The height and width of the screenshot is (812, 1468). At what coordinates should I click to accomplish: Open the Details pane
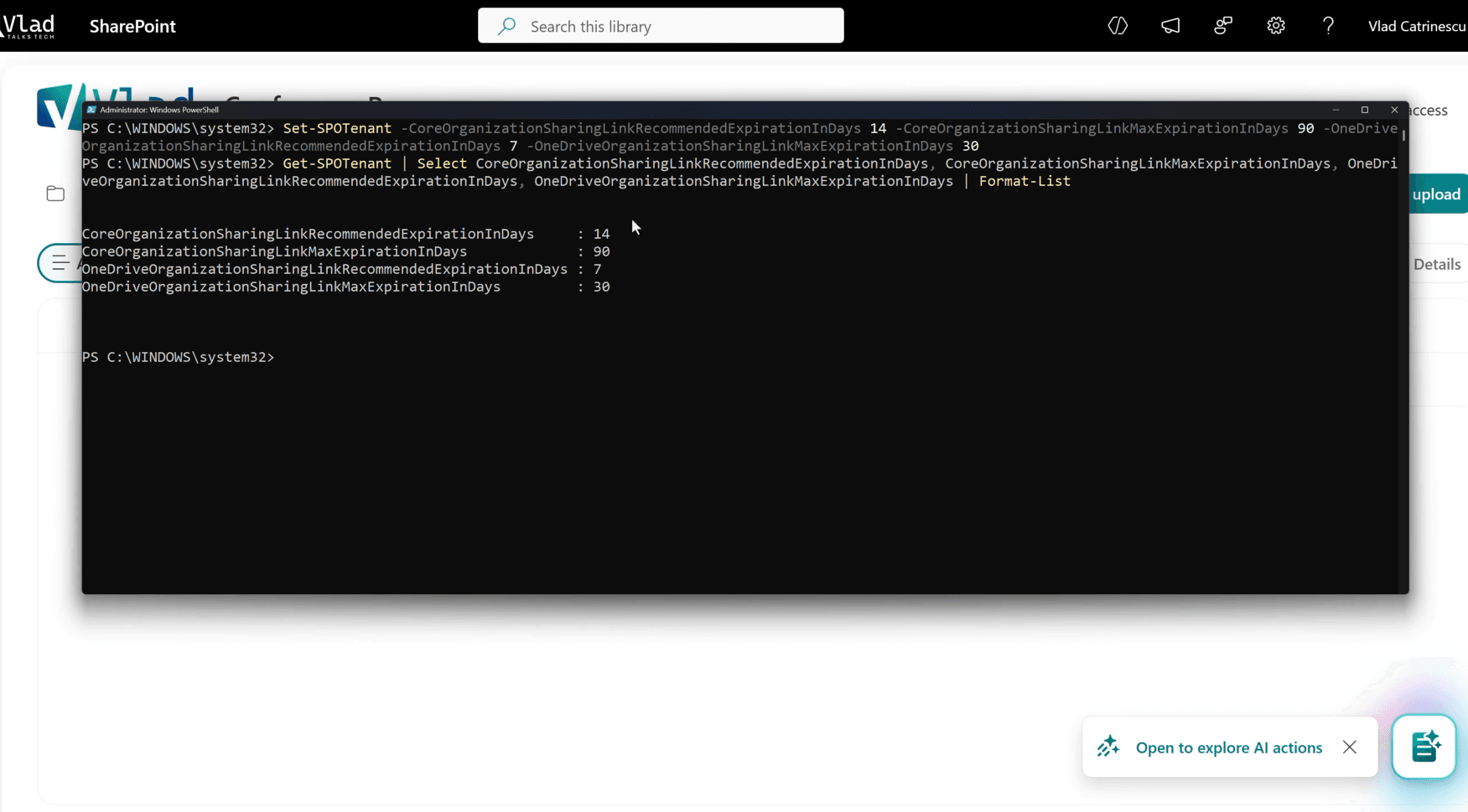[1437, 264]
